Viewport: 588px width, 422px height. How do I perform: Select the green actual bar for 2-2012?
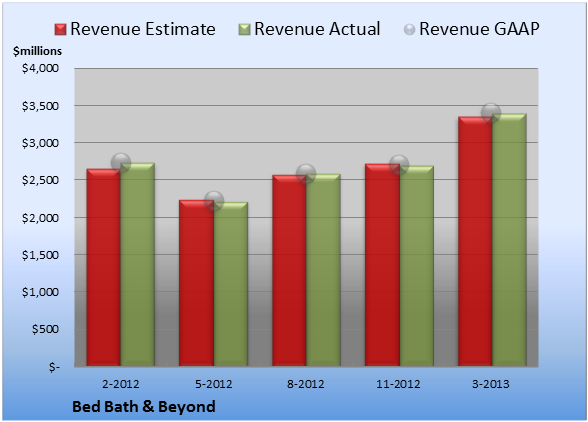138,264
